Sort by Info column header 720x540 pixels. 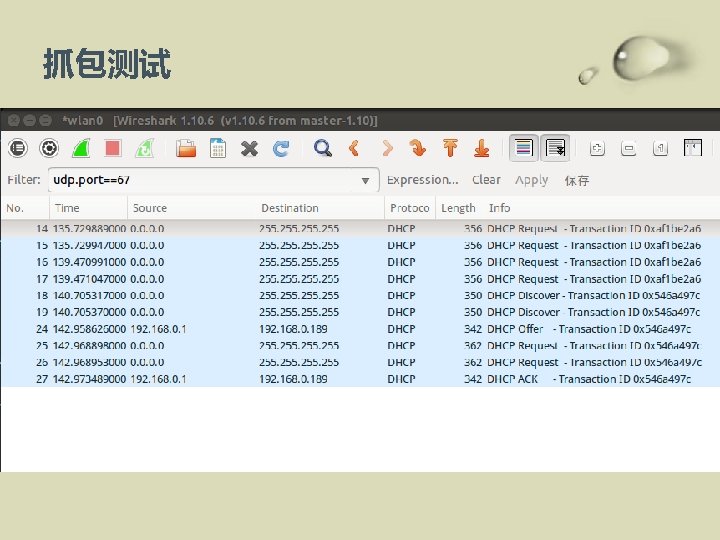click(602, 208)
